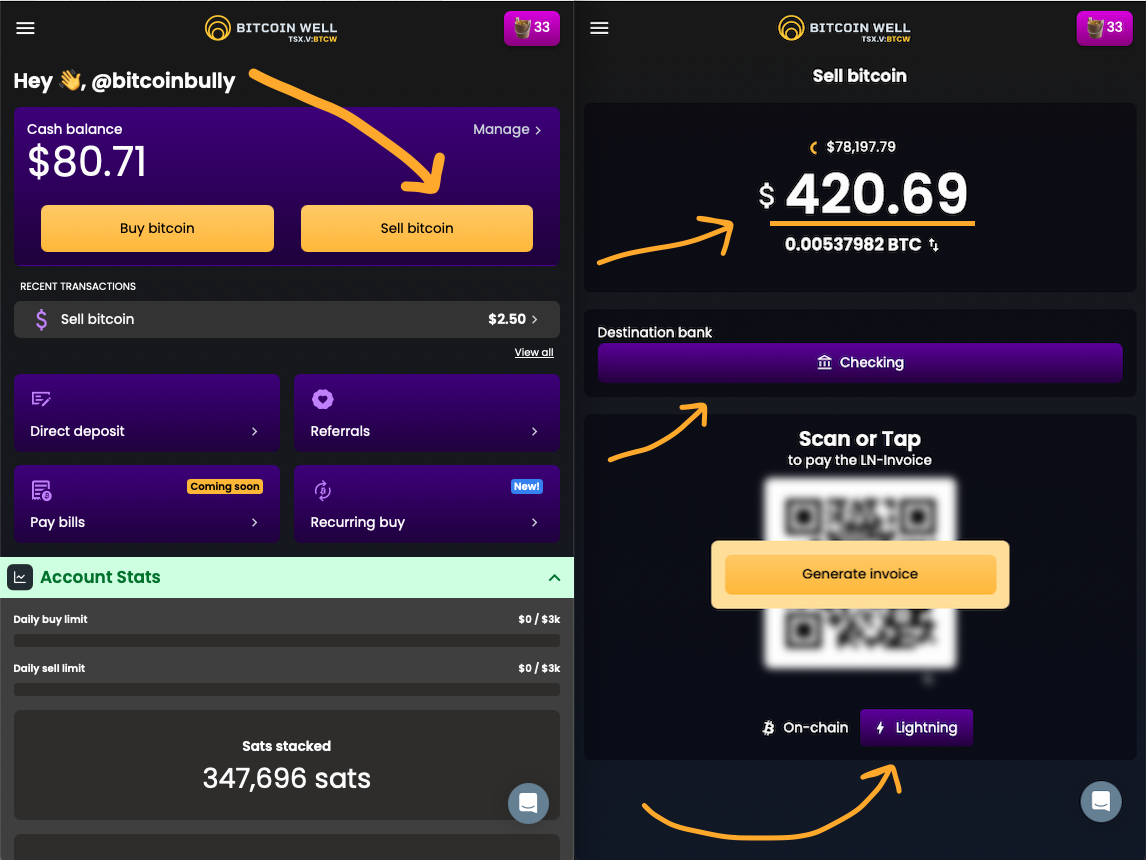
Task: Click the Account Stats chart icon
Action: pos(20,577)
